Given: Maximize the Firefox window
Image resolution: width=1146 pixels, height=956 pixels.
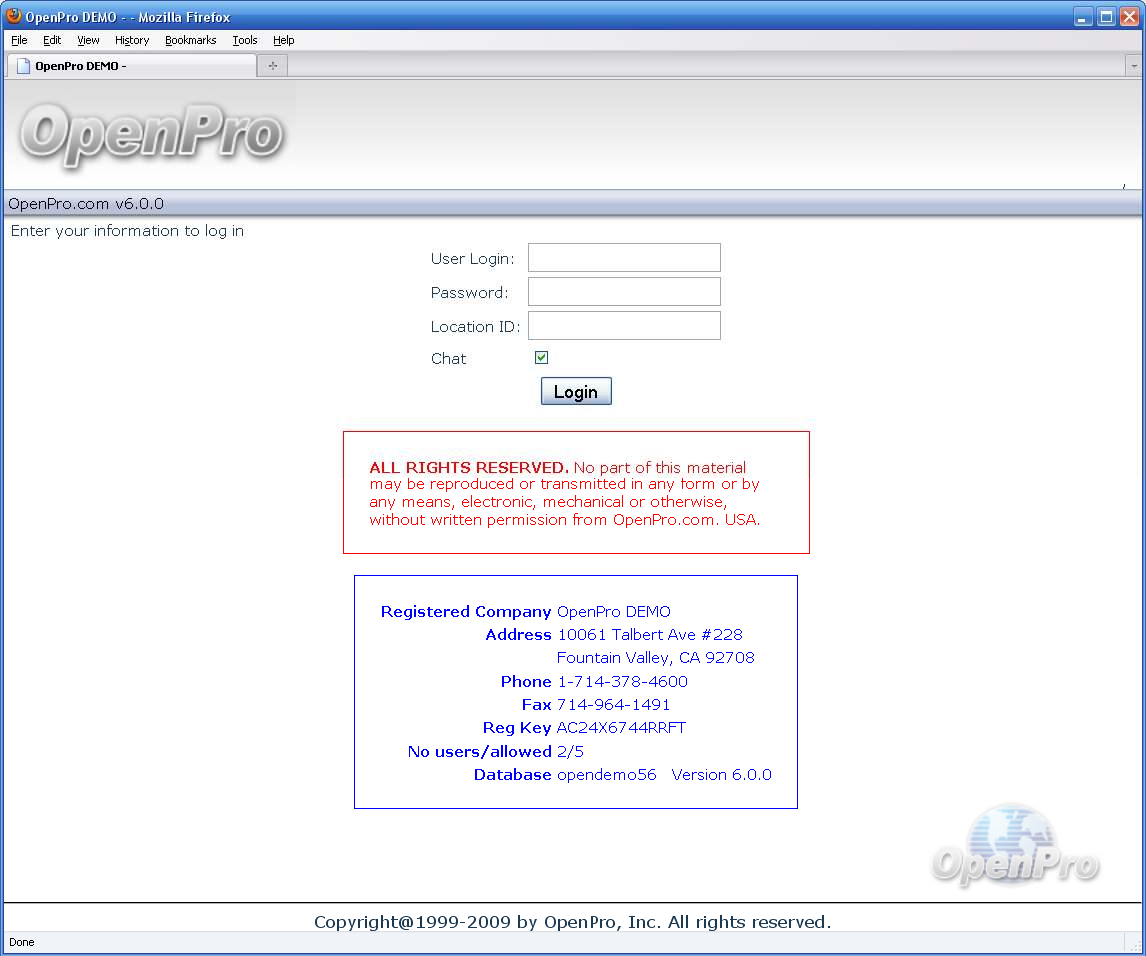Looking at the screenshot, I should [1106, 16].
